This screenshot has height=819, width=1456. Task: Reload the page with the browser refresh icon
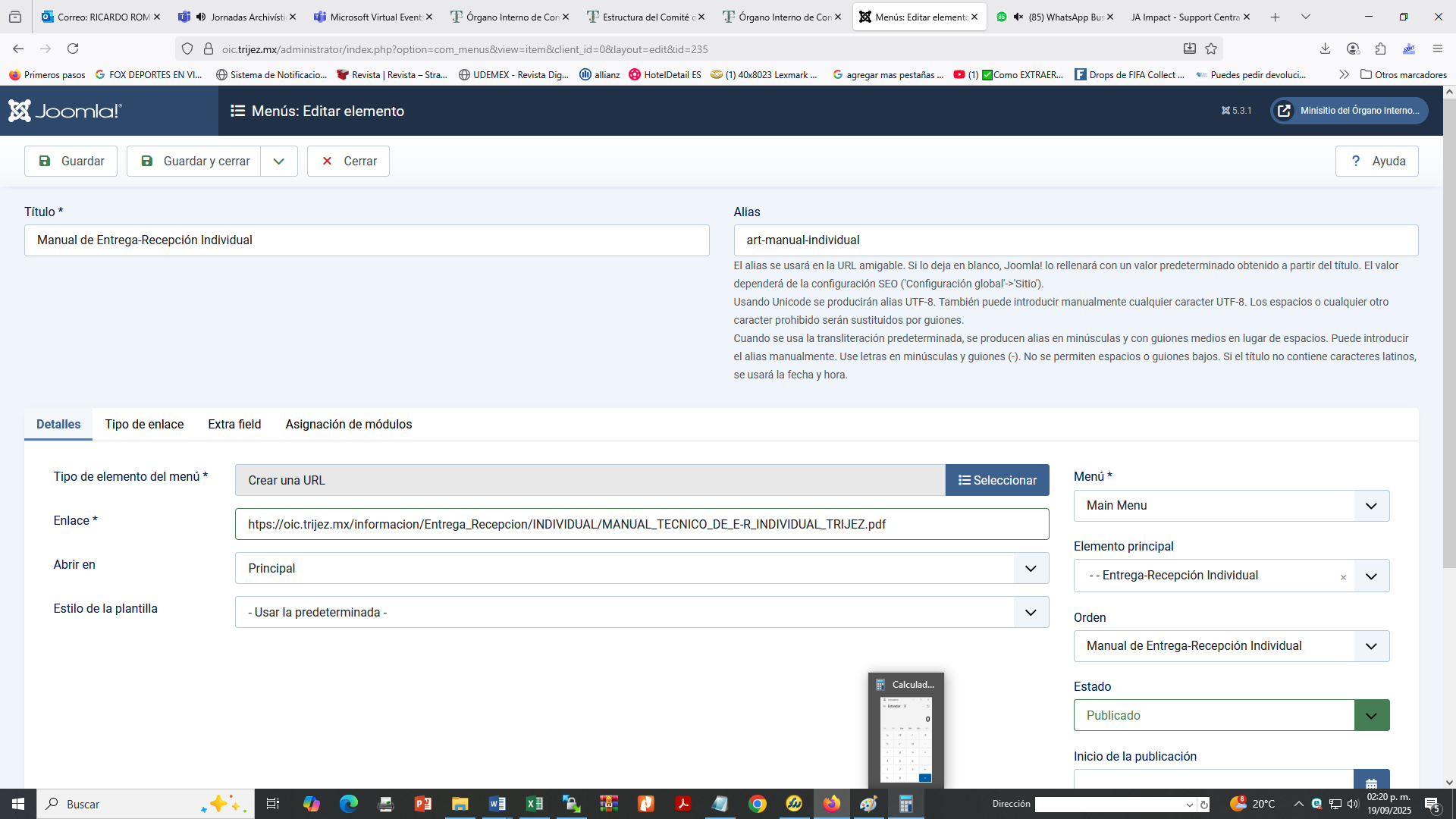click(73, 49)
